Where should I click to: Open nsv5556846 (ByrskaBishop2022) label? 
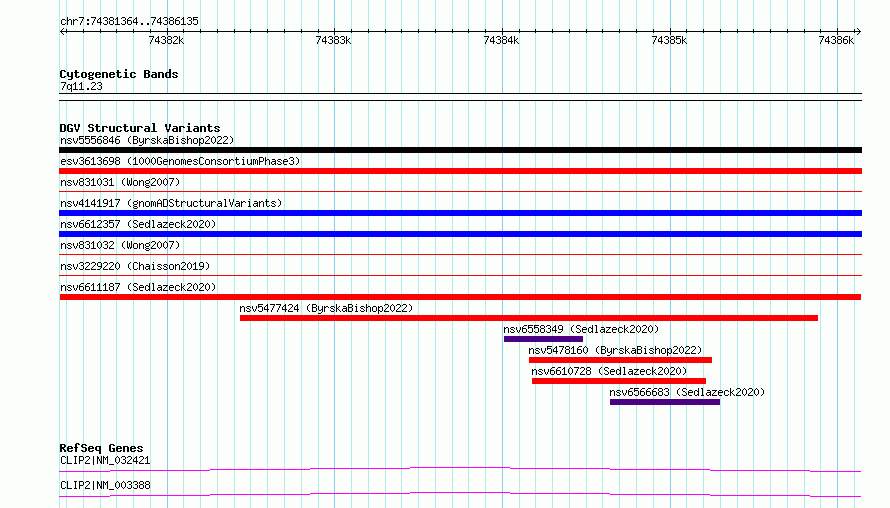(x=147, y=140)
